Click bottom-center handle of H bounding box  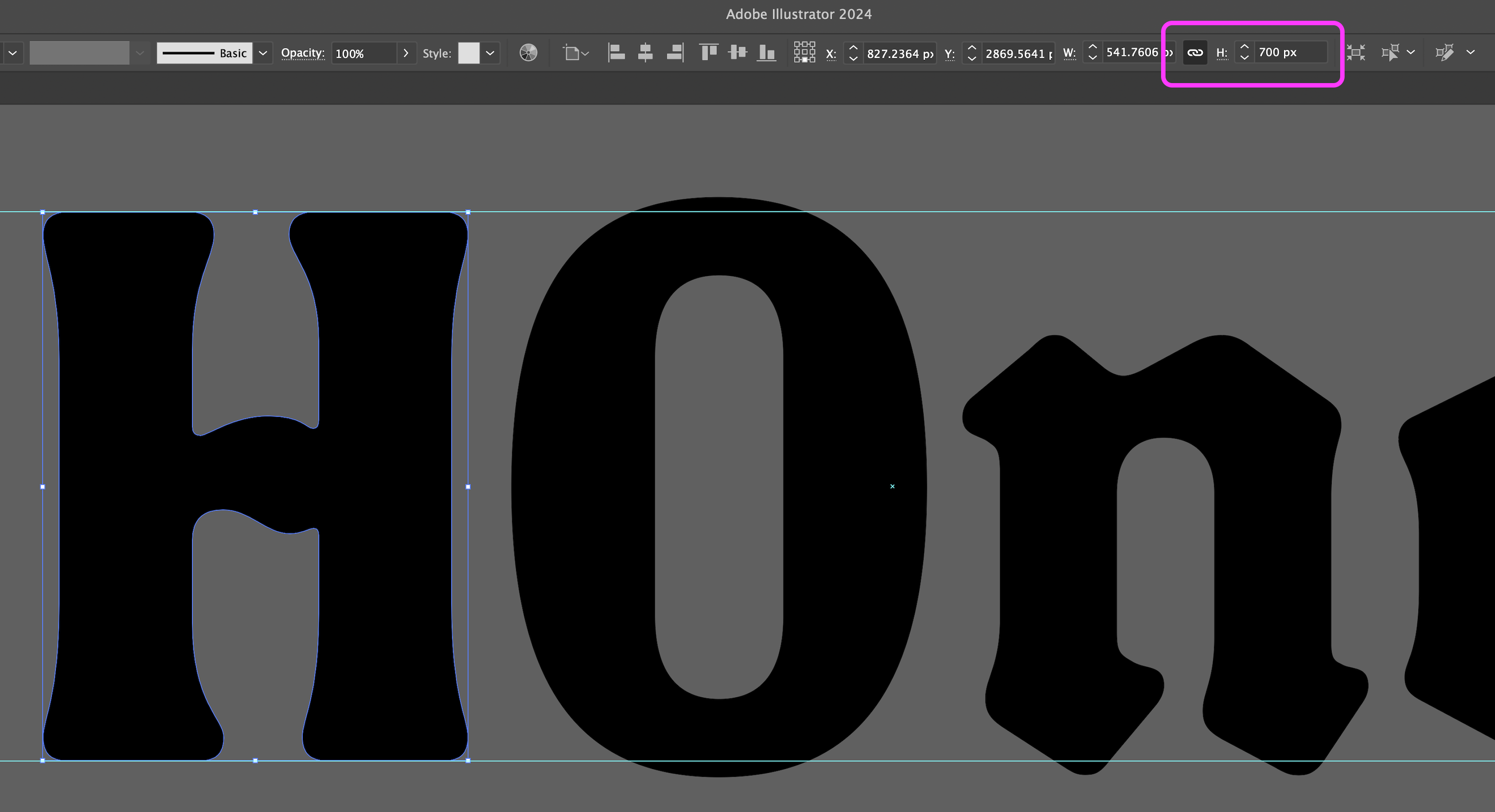pos(255,761)
